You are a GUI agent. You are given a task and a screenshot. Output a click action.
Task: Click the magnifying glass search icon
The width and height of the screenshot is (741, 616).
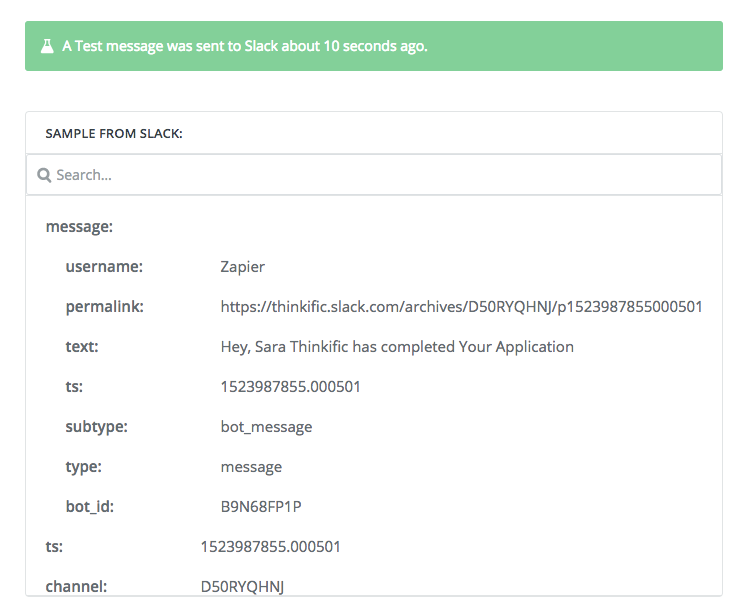click(44, 175)
